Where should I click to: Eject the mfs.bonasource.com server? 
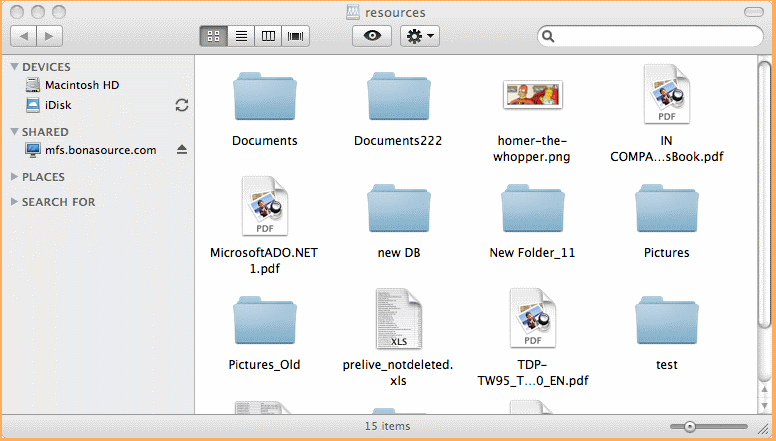point(182,150)
